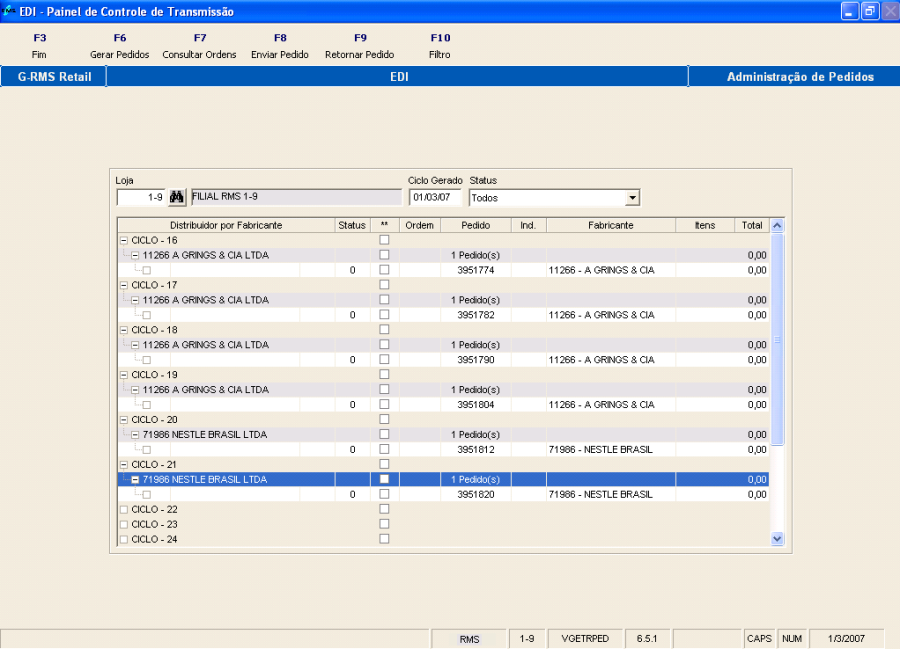Viewport: 900px width, 649px height.
Task: Click the Ordem column header
Action: tap(420, 226)
